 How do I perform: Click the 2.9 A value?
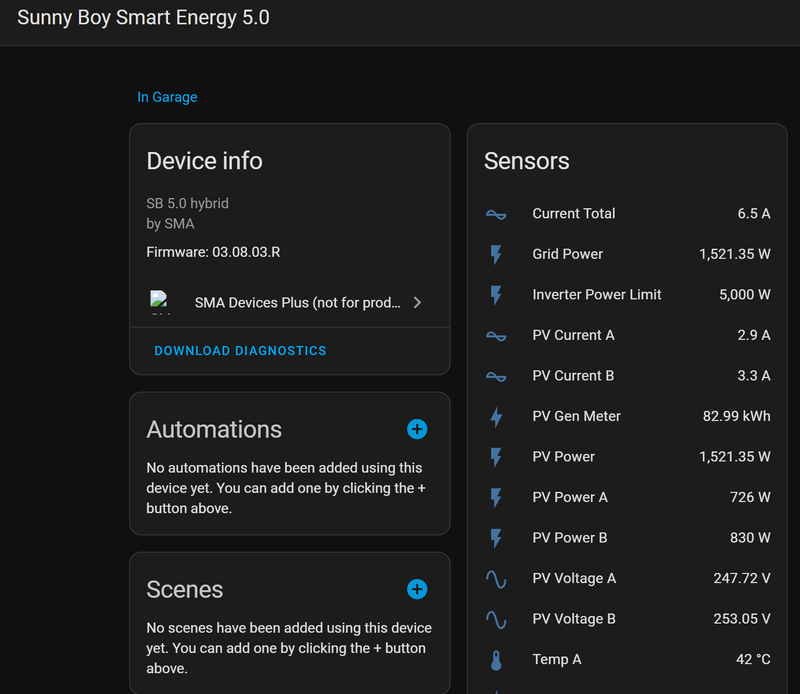coord(754,335)
